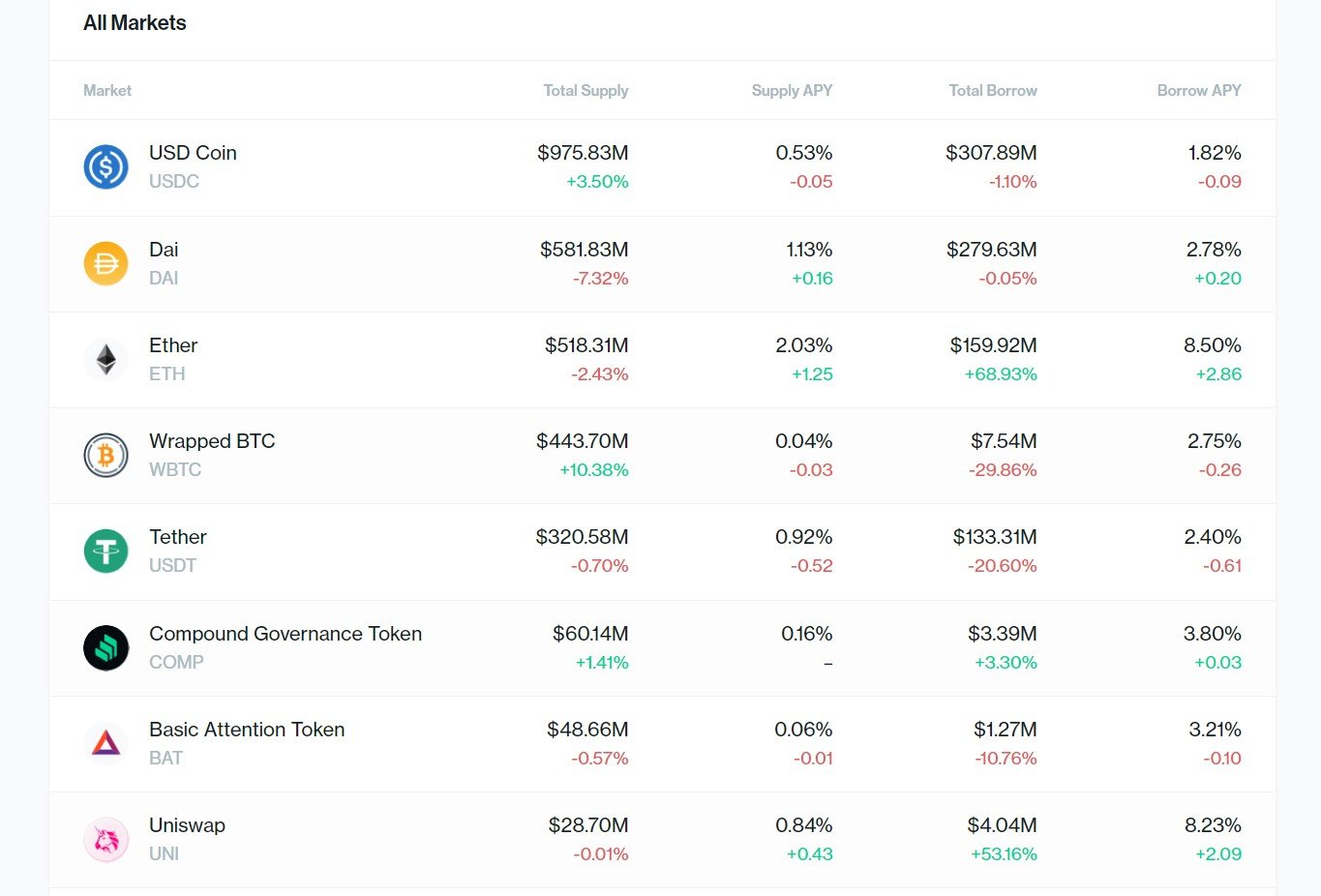
Task: Click the Borrow APY column header
Action: (1199, 90)
